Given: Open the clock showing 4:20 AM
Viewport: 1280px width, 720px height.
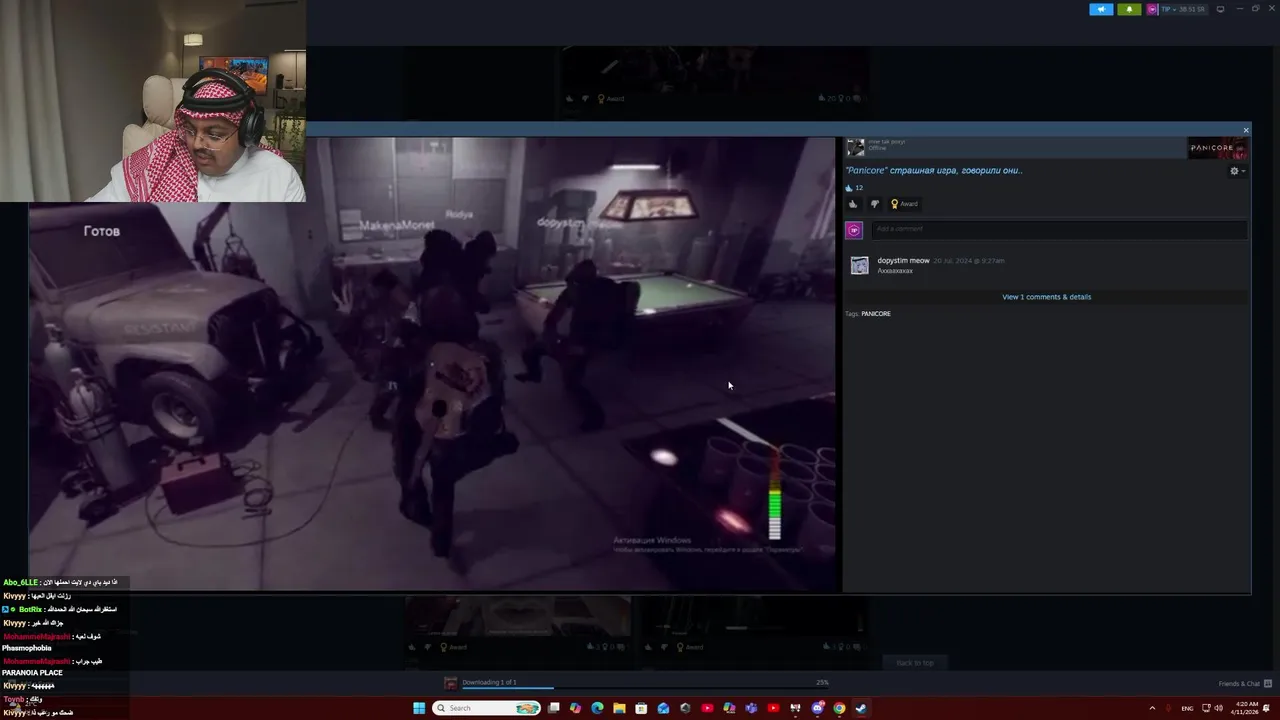Looking at the screenshot, I should pyautogui.click(x=1246, y=708).
